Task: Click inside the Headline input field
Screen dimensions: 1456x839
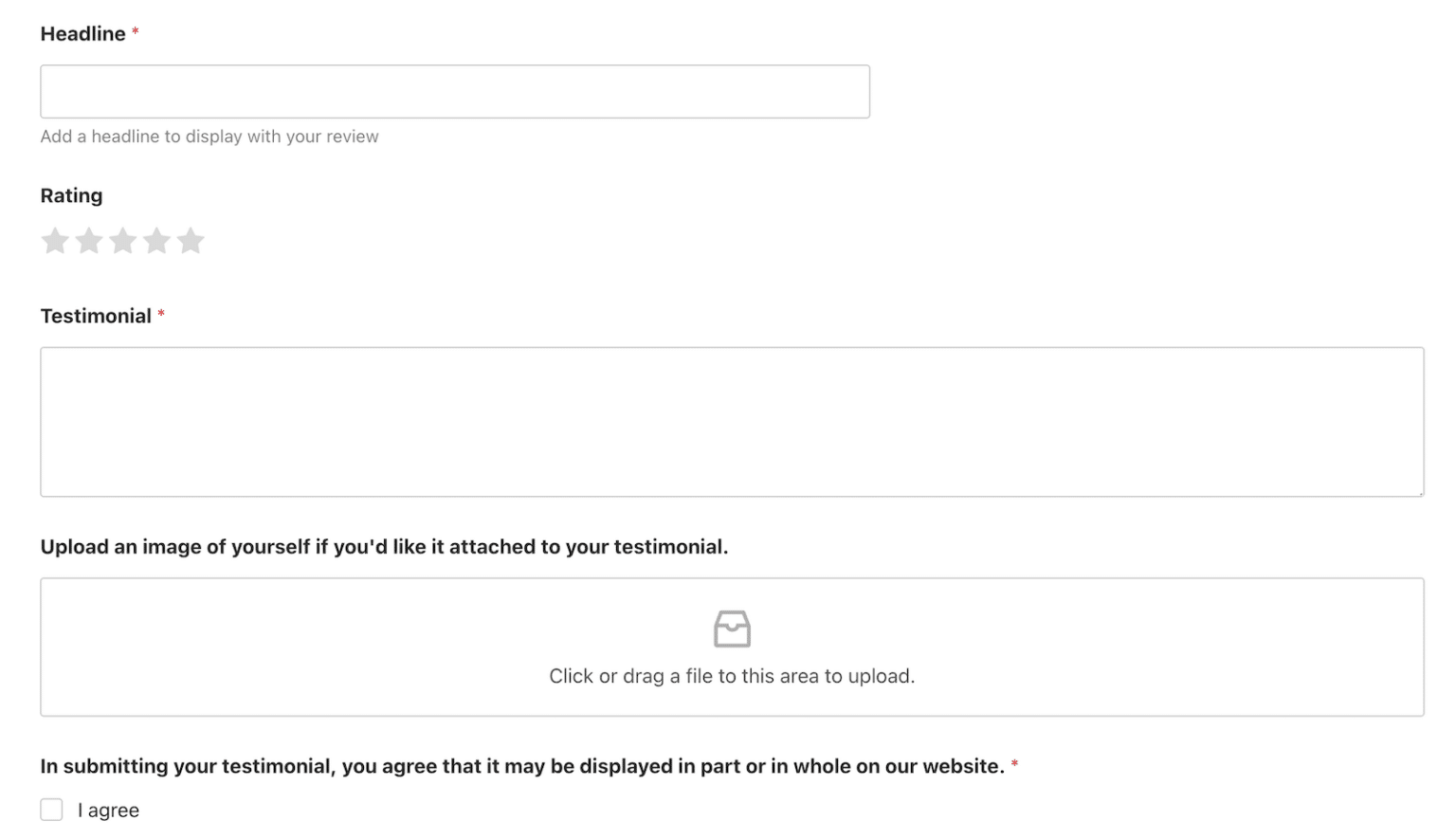Action: [455, 91]
